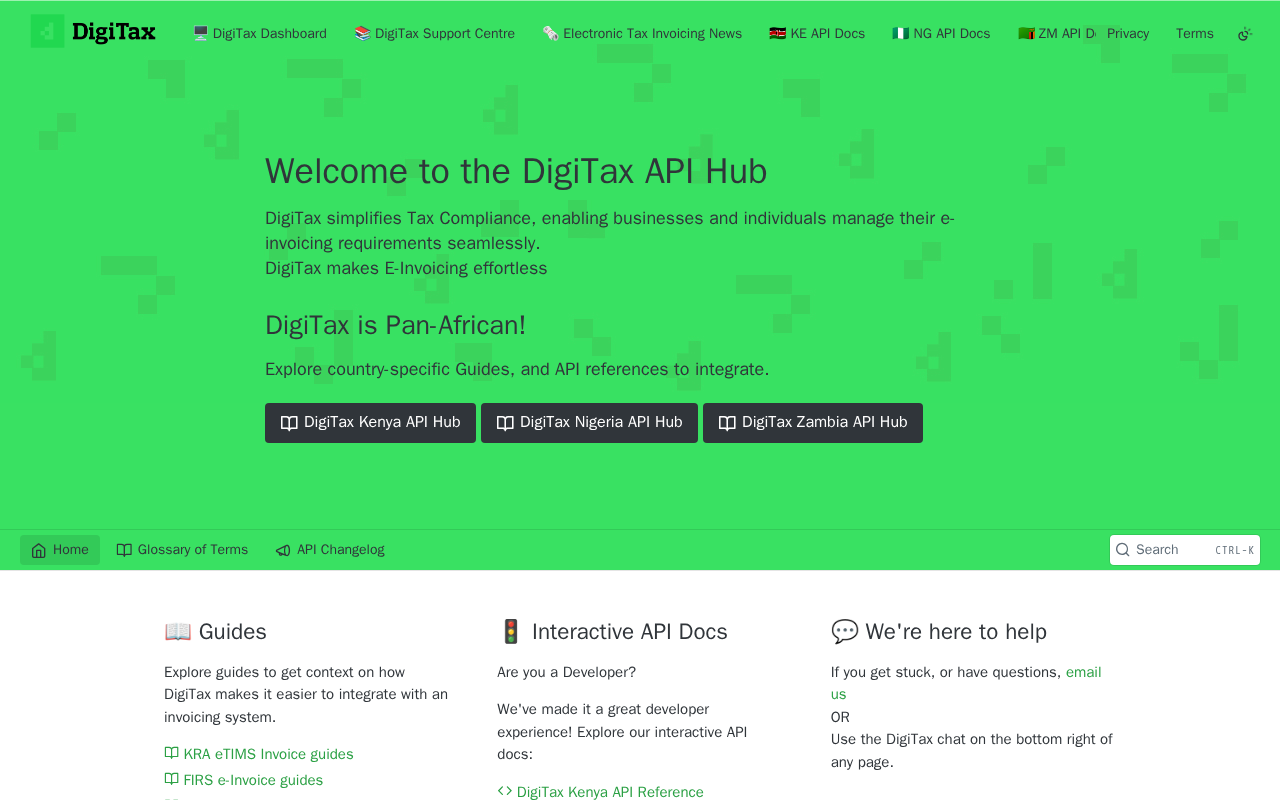Open DigiTax Nigeria API Hub button
Viewport: 1280px width, 800px height.
(x=589, y=423)
